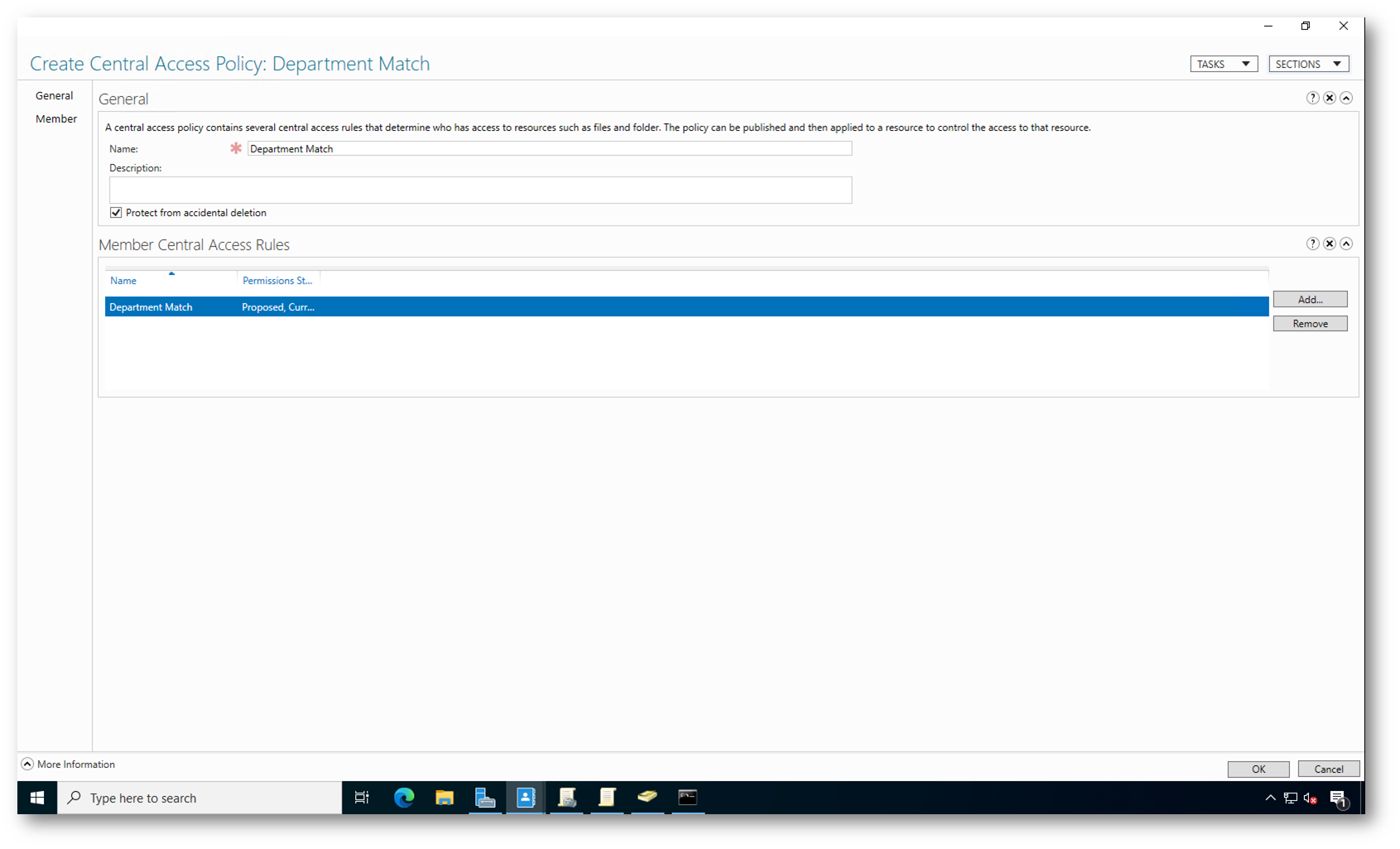Screen dimensions: 1400x849
Task: Click the 'Proposed, Curr...' permissions cell
Action: coord(278,307)
